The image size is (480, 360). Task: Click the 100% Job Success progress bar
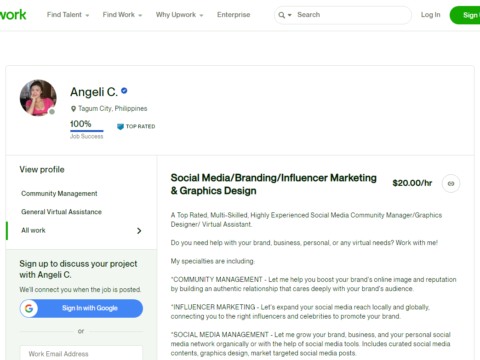click(x=87, y=131)
